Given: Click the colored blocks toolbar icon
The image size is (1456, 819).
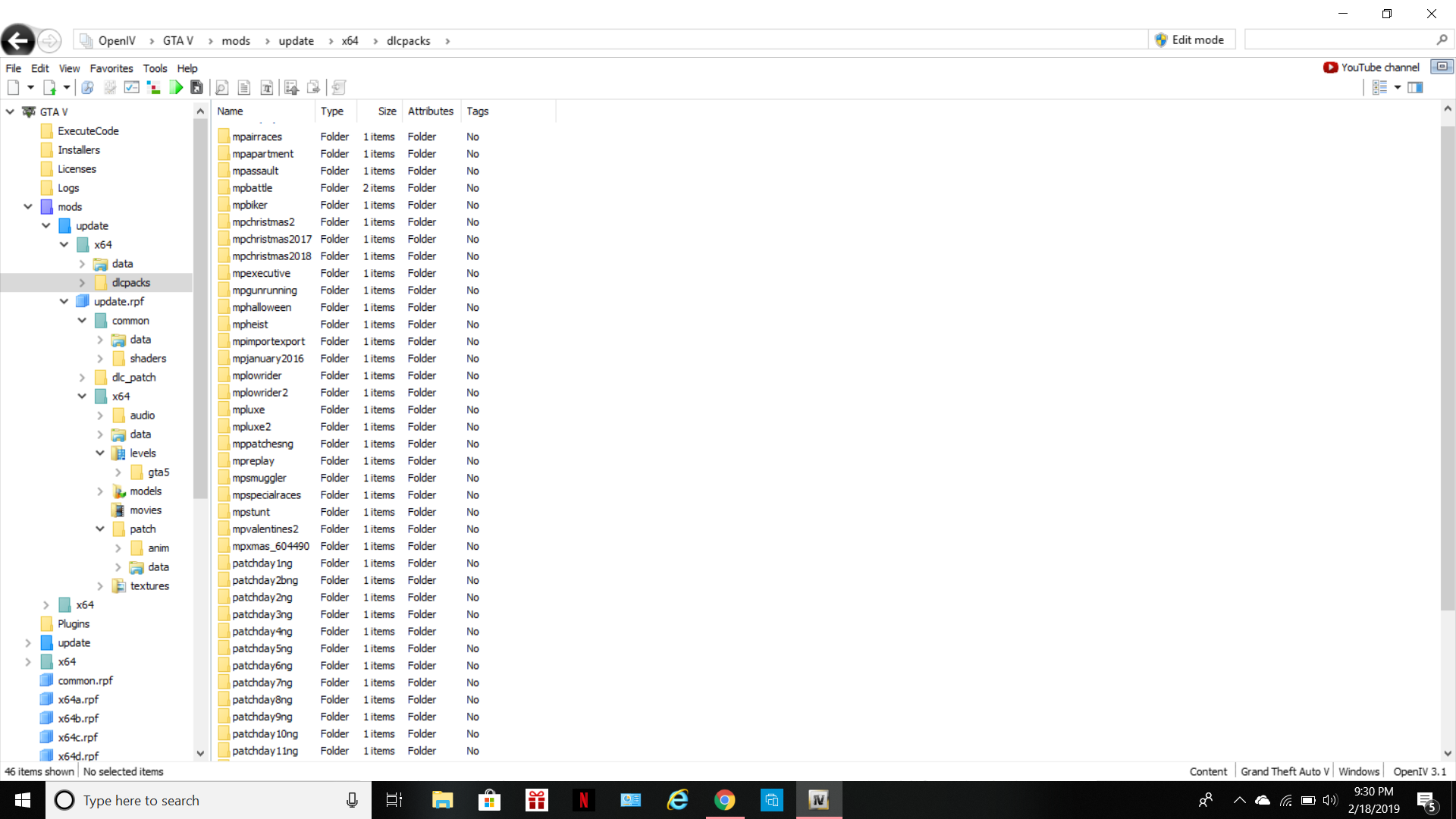Looking at the screenshot, I should 153,88.
